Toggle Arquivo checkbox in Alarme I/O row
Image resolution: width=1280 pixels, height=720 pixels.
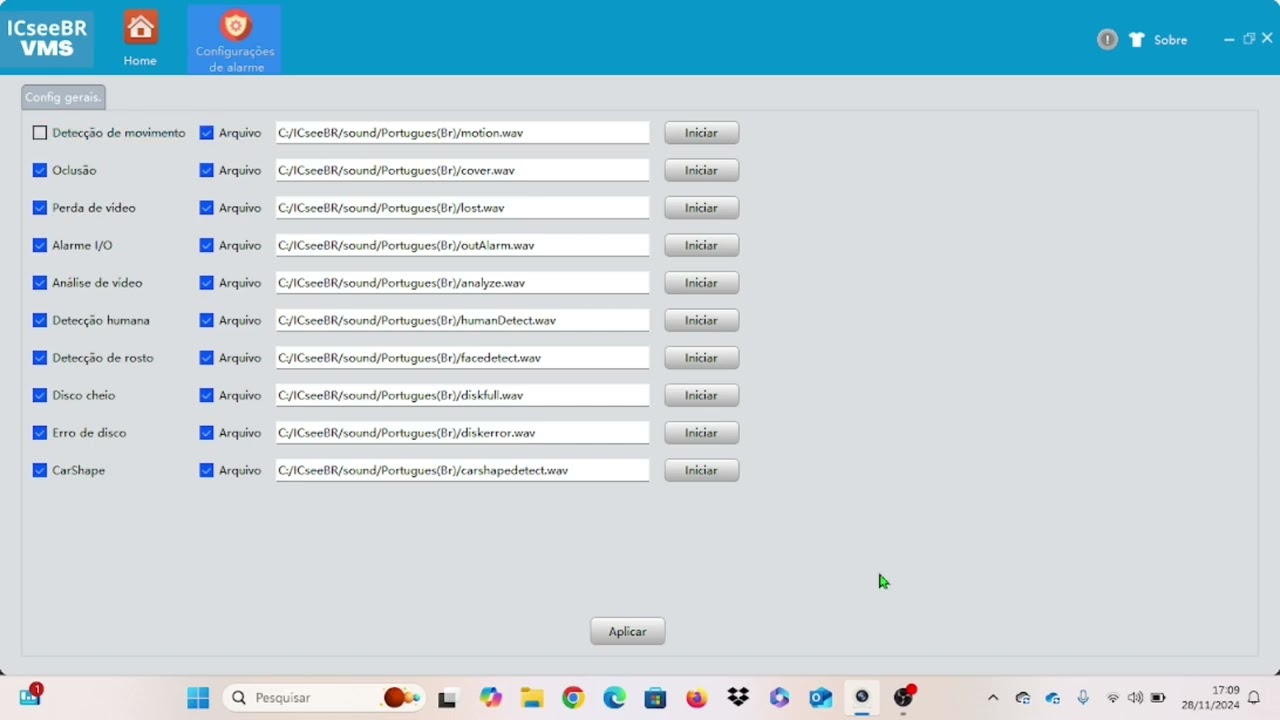click(x=207, y=245)
